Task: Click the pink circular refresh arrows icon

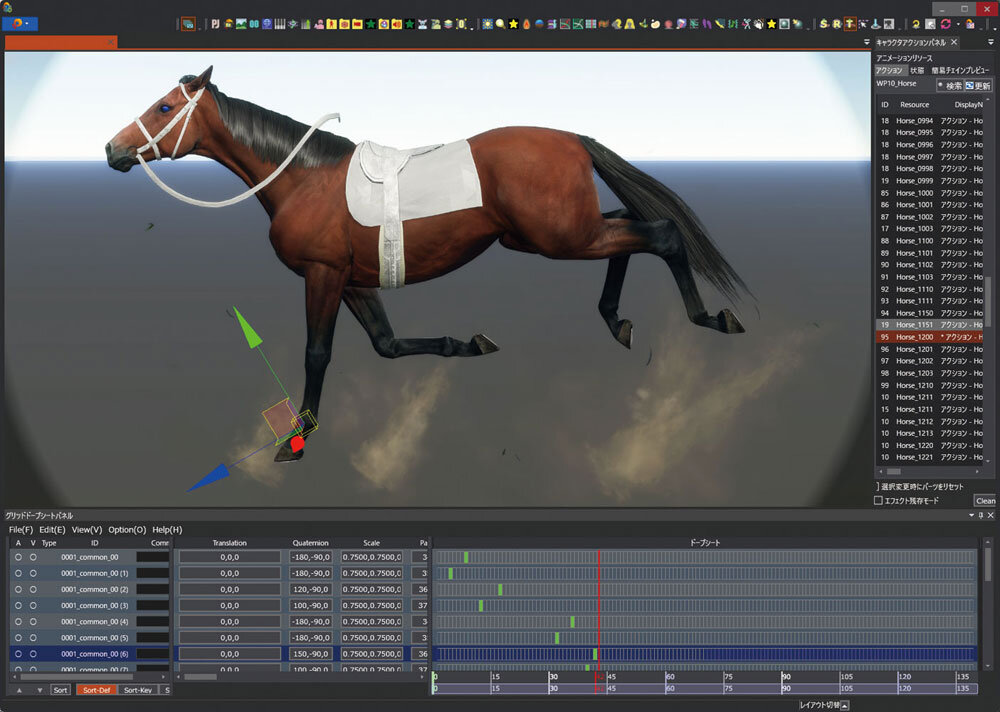Action: [x=945, y=24]
